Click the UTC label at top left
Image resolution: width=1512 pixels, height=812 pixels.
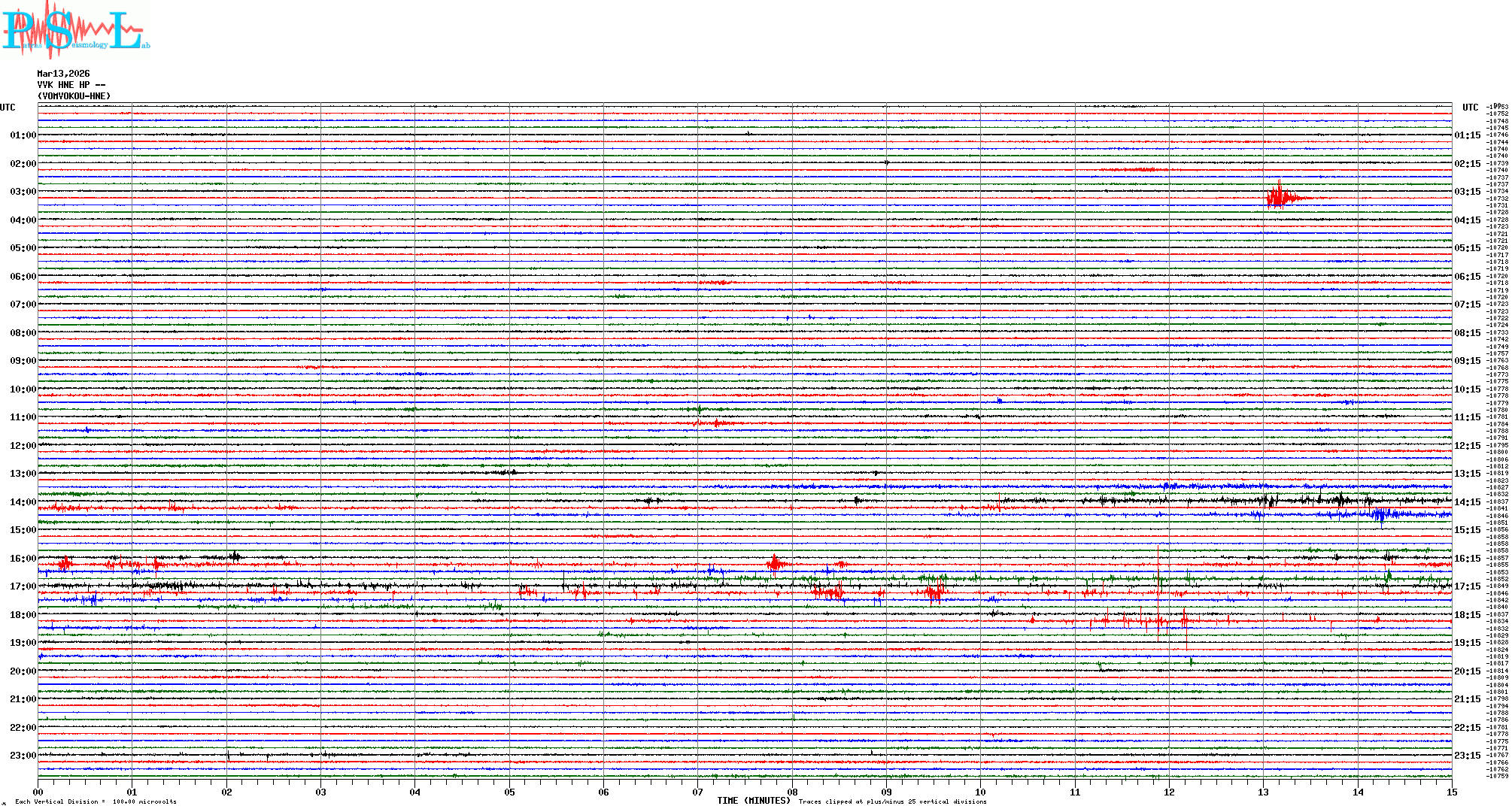click(x=8, y=108)
